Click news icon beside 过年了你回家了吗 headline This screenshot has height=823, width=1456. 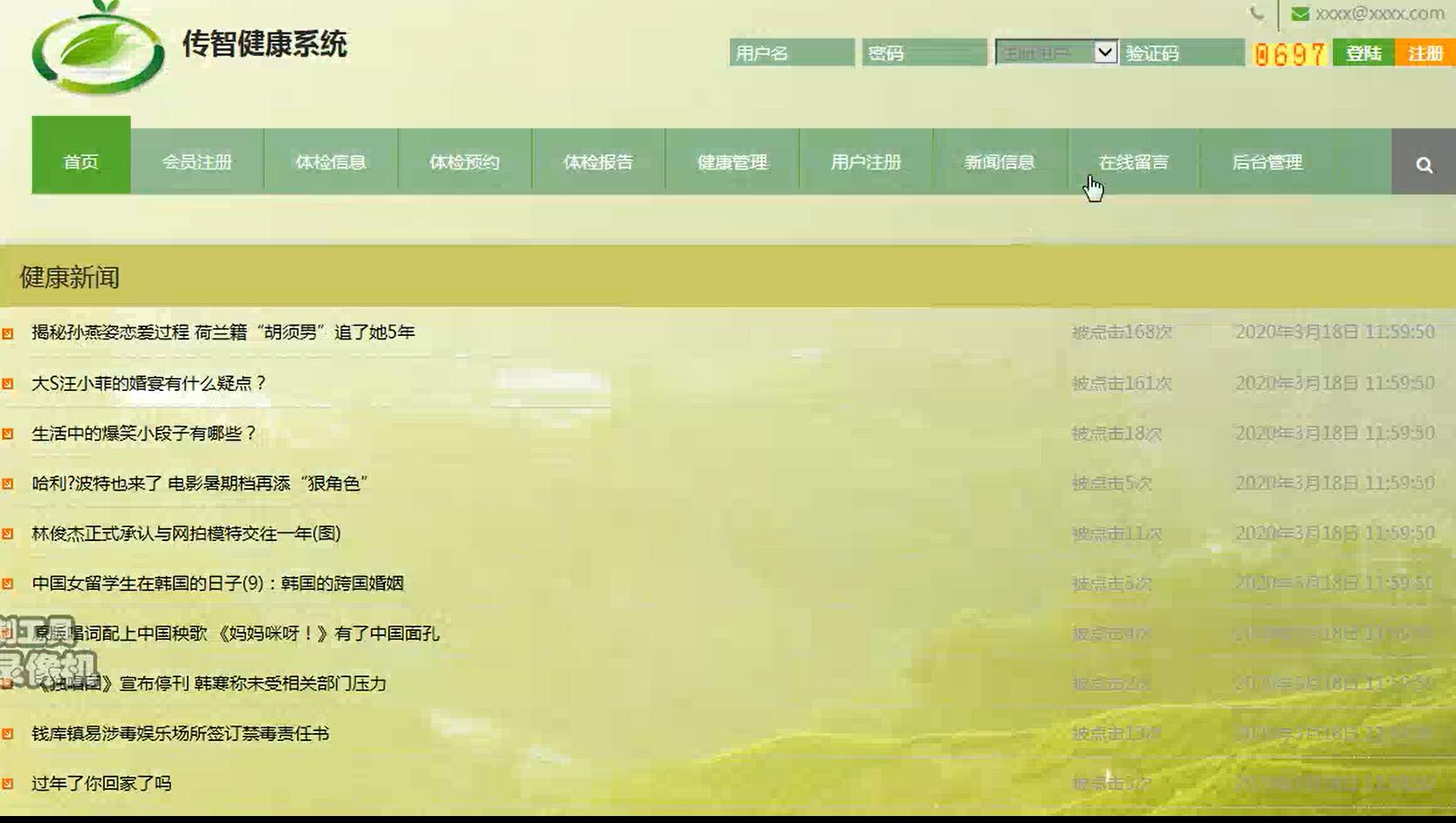click(x=10, y=784)
